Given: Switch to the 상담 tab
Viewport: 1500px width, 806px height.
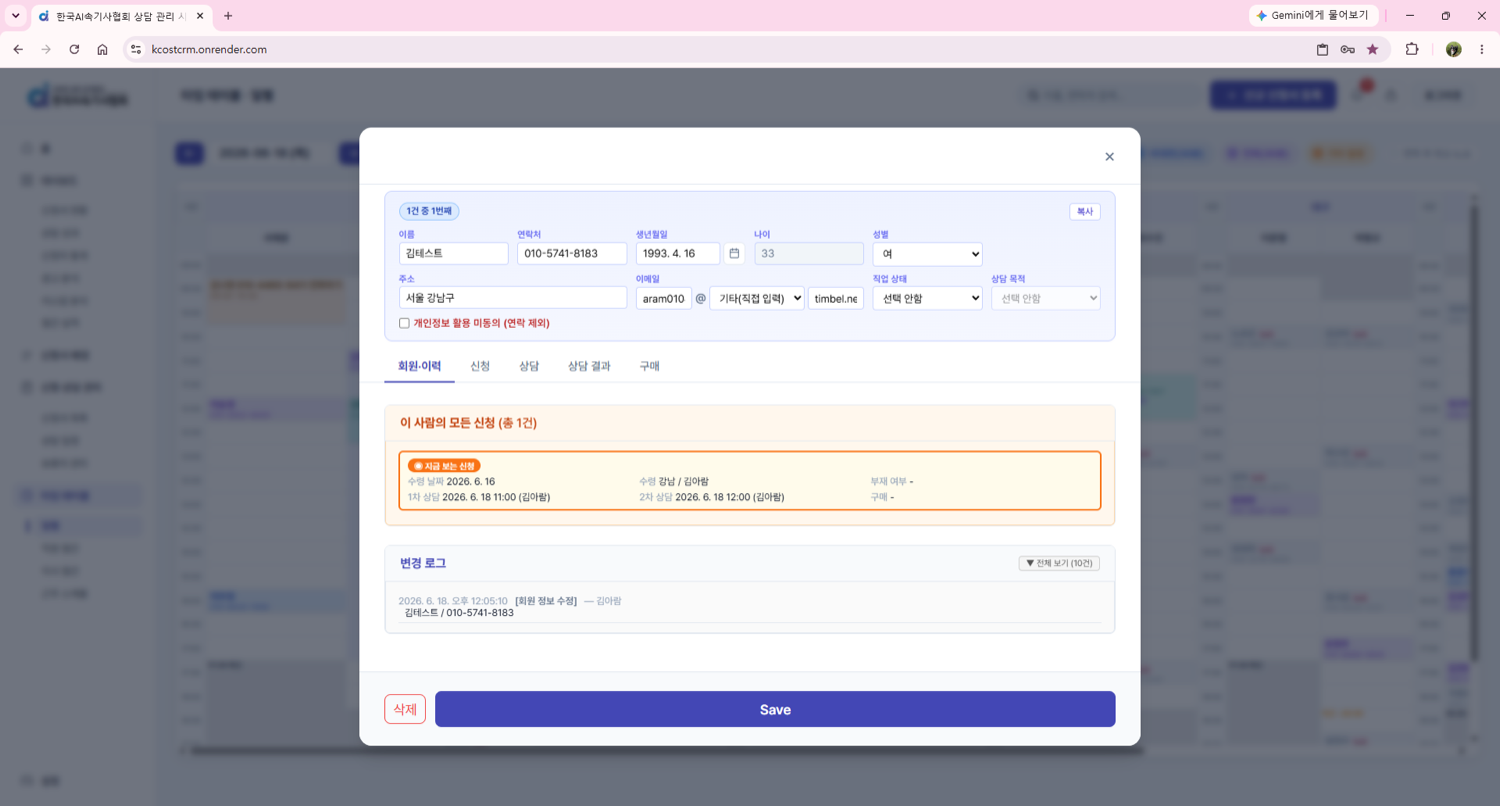Looking at the screenshot, I should (529, 366).
